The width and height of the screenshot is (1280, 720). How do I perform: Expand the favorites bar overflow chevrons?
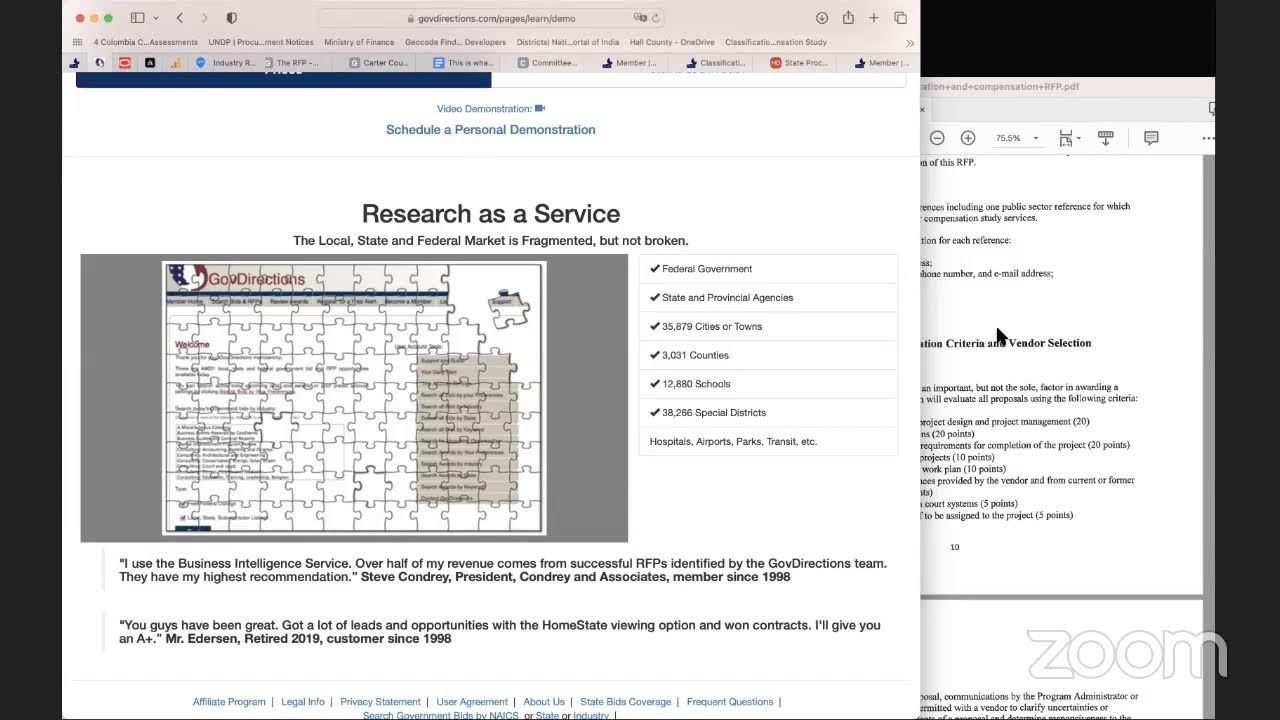pyautogui.click(x=909, y=43)
